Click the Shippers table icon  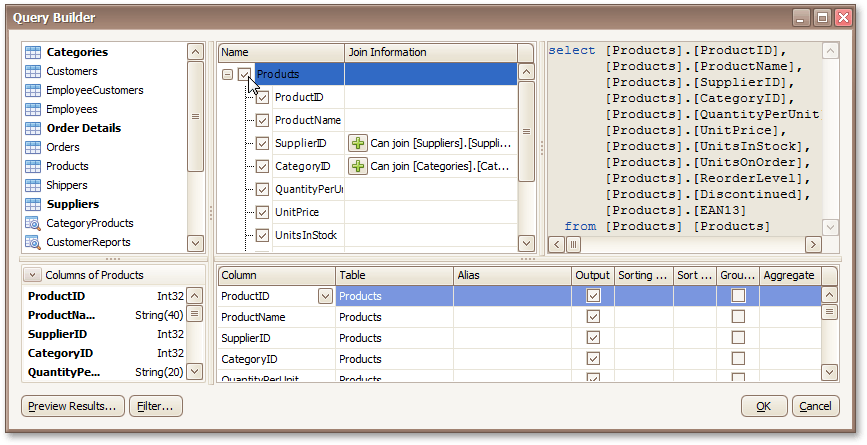coord(32,185)
